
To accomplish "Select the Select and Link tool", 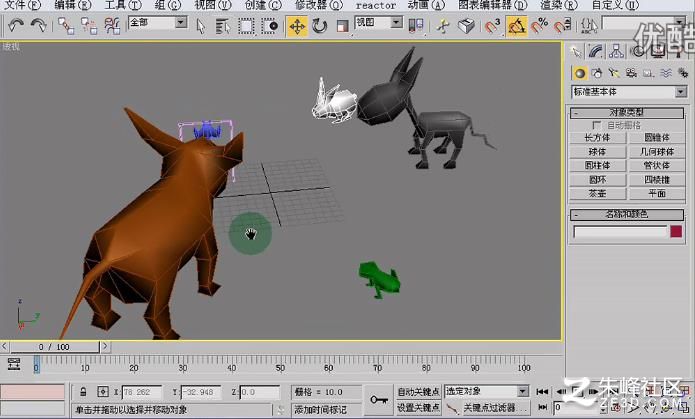I will click(66, 26).
